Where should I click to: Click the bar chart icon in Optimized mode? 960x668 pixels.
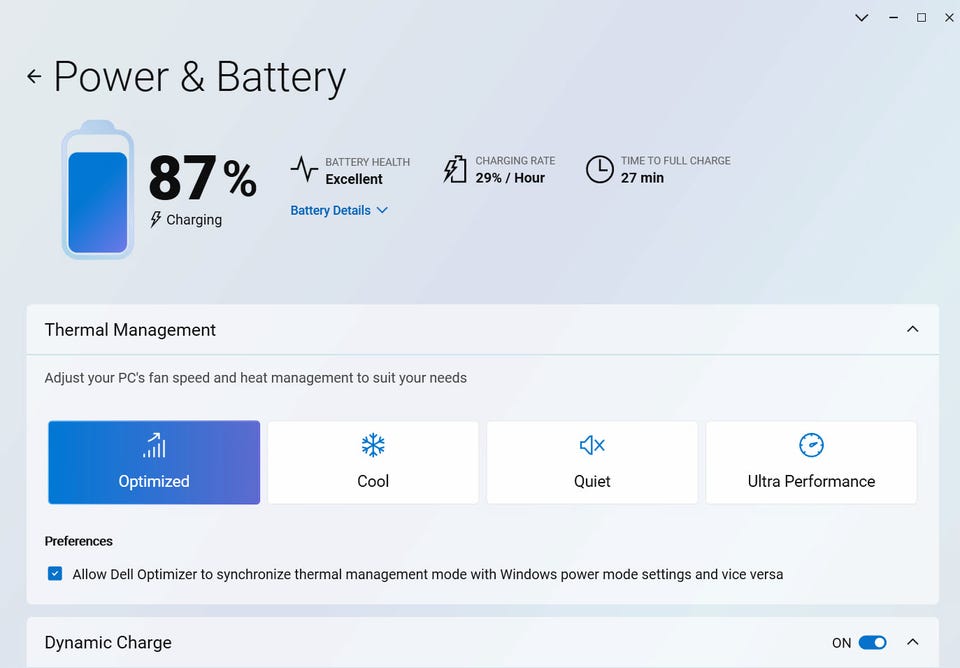tap(154, 445)
